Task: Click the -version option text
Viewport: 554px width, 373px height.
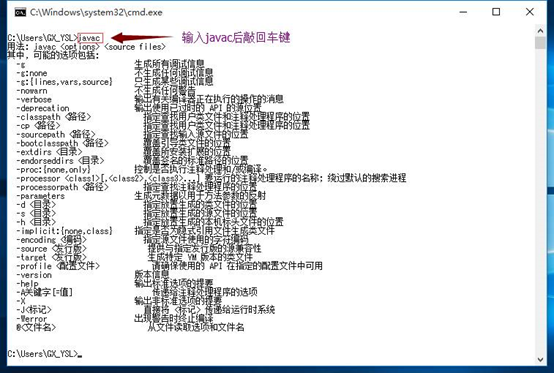Action: tap(34, 275)
